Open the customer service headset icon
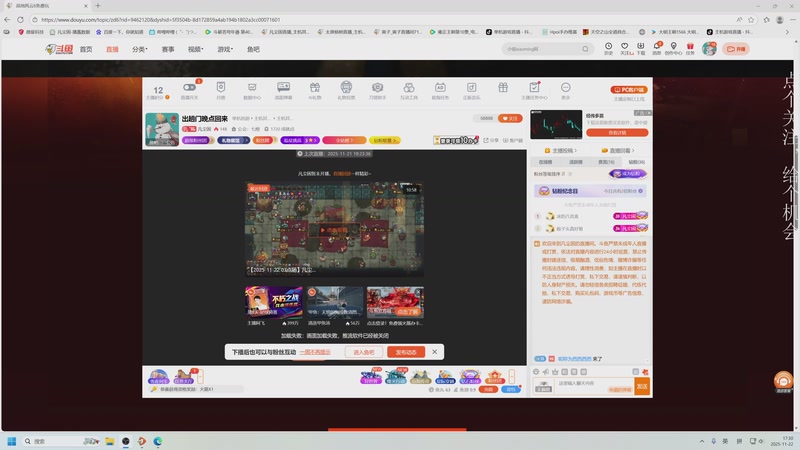Screen dimensions: 800x450 click(783, 381)
